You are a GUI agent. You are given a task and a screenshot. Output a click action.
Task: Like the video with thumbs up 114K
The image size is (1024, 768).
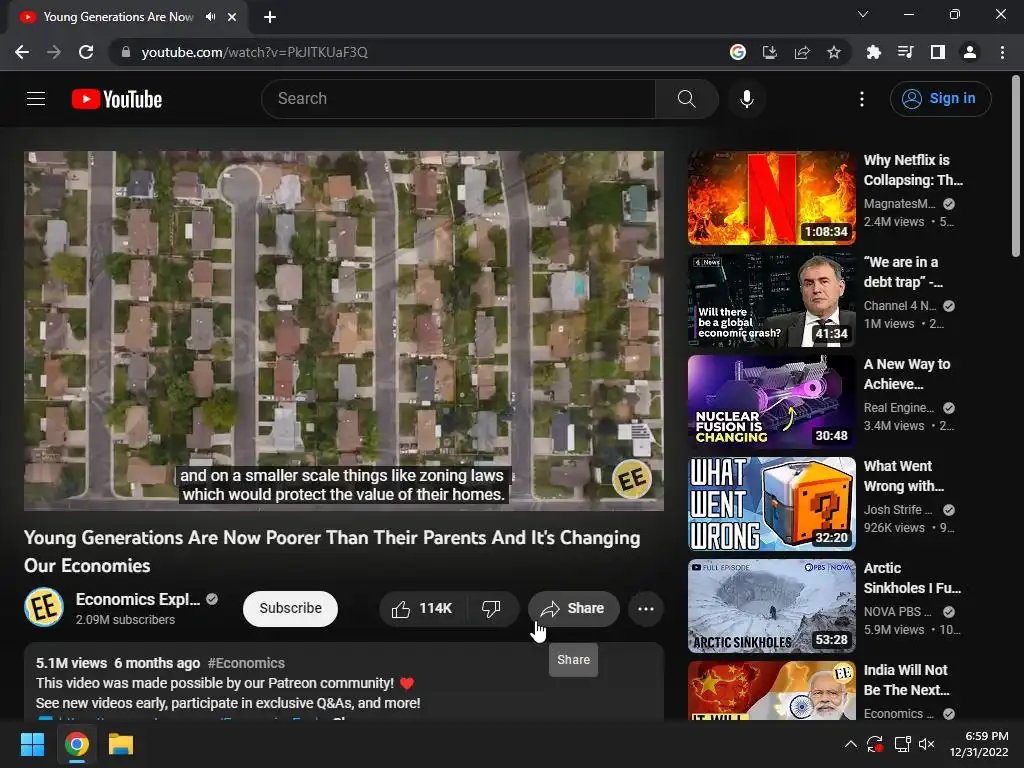(422, 609)
